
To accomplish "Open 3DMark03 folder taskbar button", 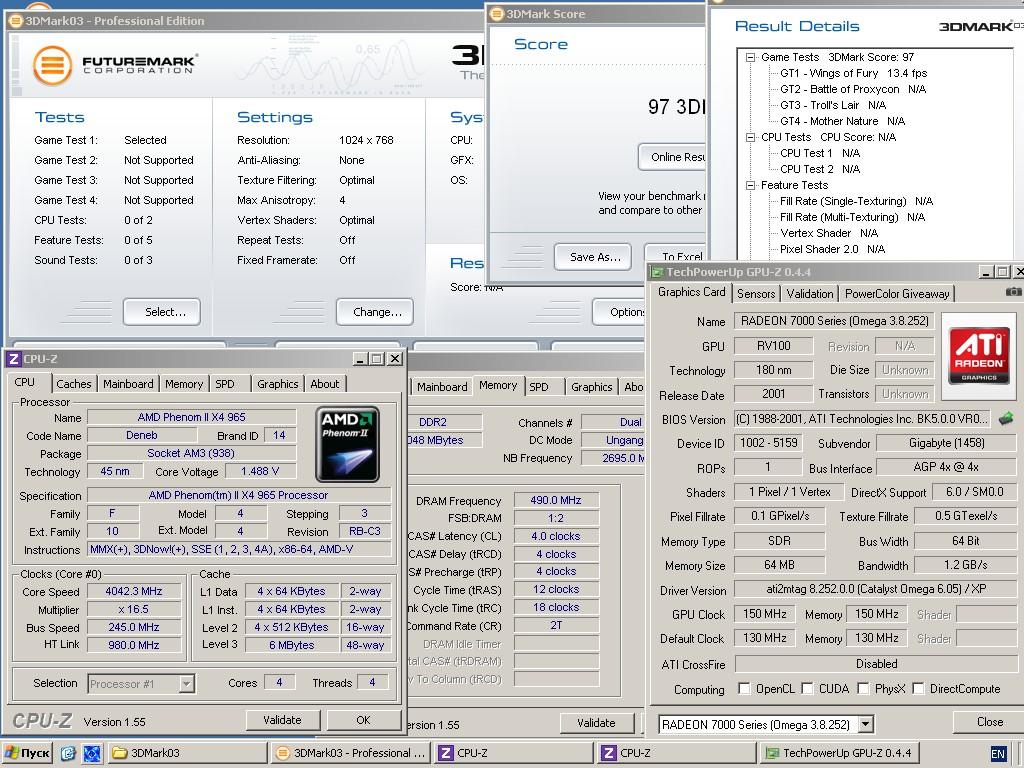I will click(x=187, y=753).
